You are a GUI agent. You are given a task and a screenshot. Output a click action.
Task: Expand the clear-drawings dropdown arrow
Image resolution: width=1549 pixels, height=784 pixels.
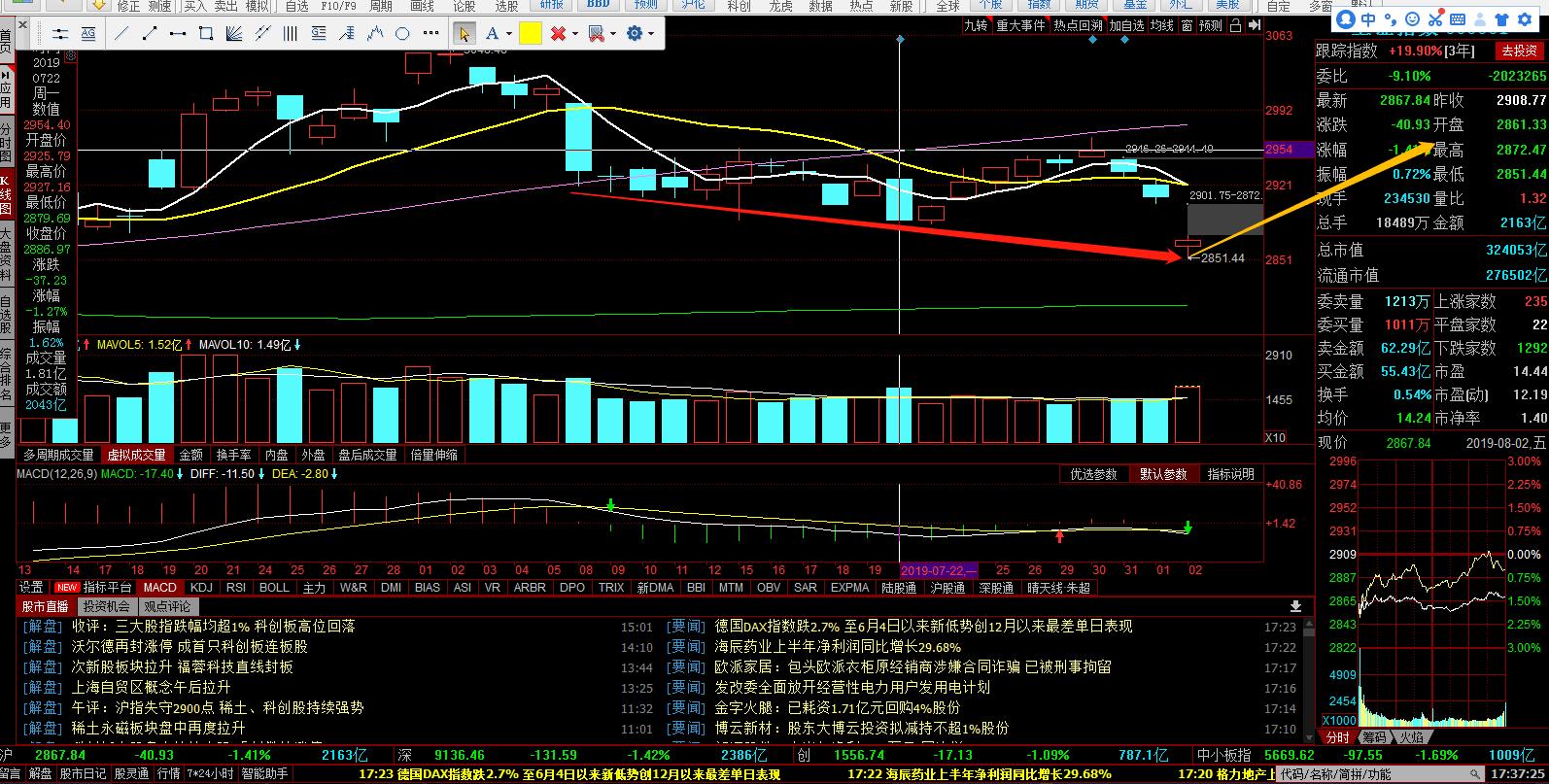(614, 34)
